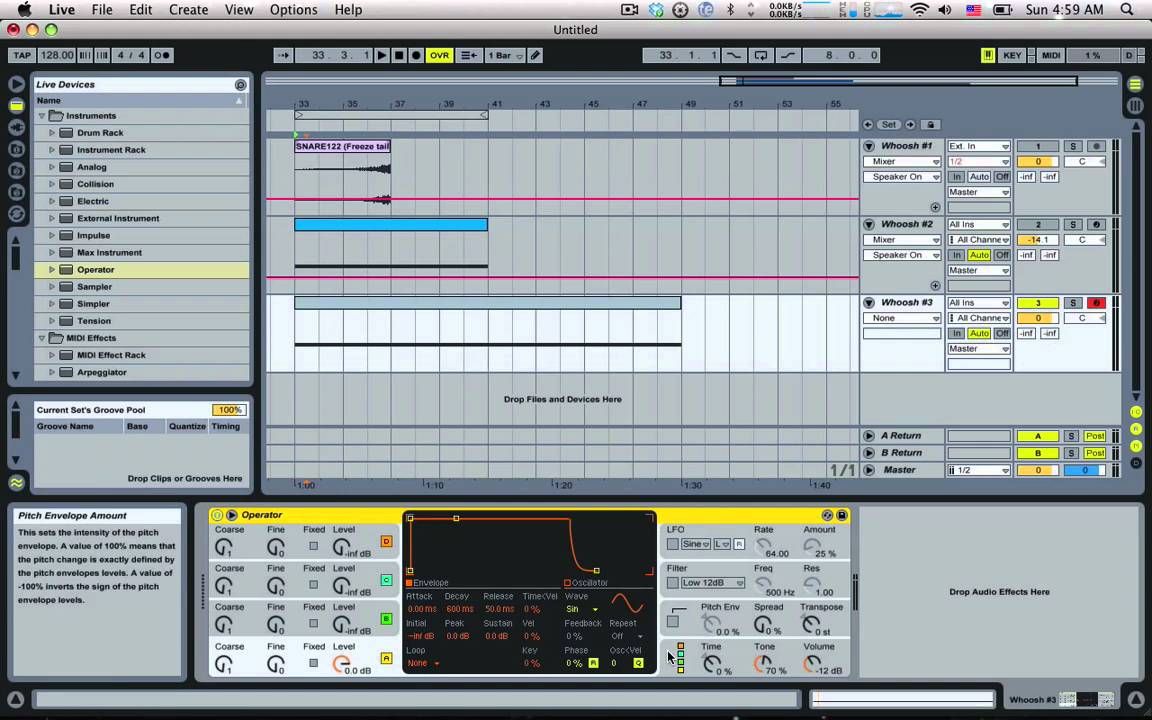
Task: Save Operator preset with disk icon
Action: pos(842,515)
